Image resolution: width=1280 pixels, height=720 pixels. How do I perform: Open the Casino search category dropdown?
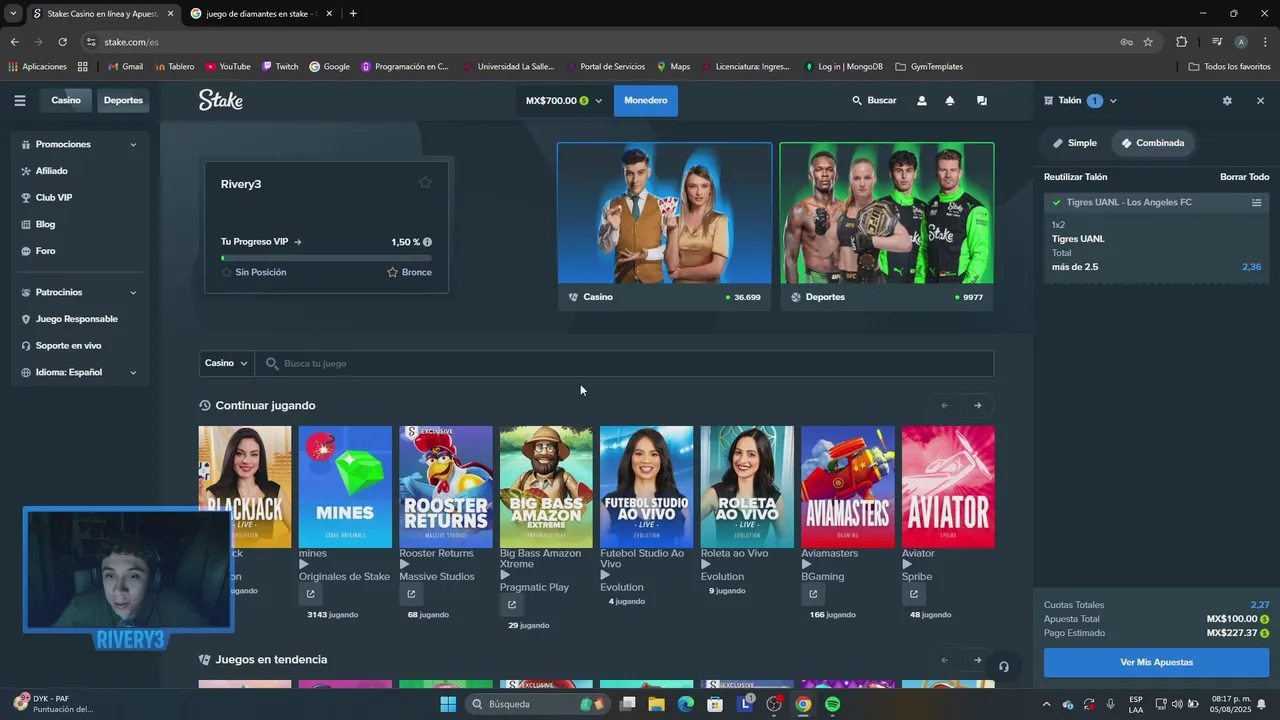pyautogui.click(x=226, y=363)
